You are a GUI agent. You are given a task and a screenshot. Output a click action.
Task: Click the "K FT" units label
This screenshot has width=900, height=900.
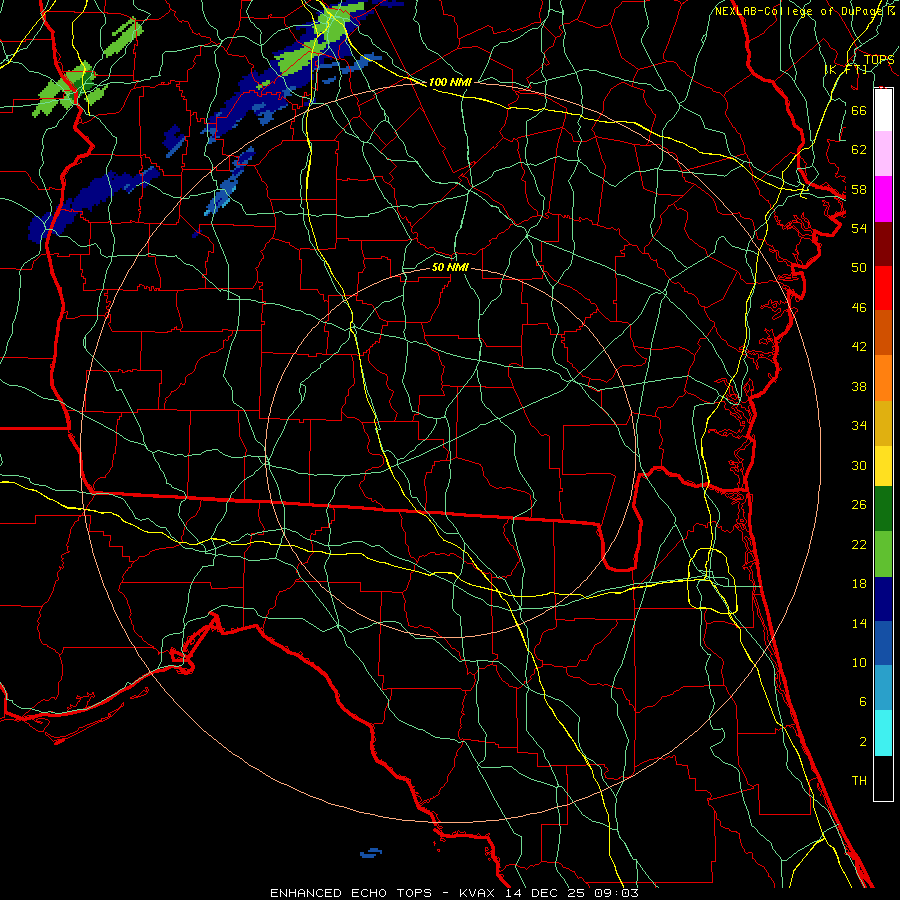pyautogui.click(x=846, y=69)
